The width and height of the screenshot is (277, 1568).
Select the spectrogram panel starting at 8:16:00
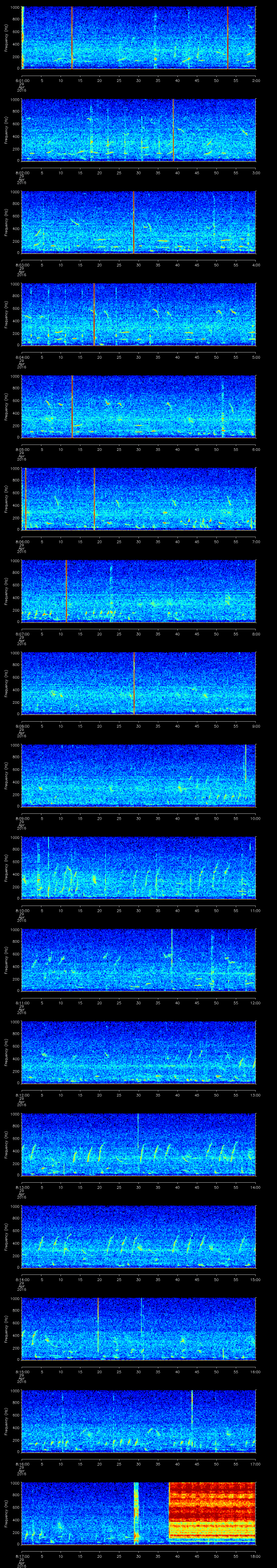(139, 1421)
